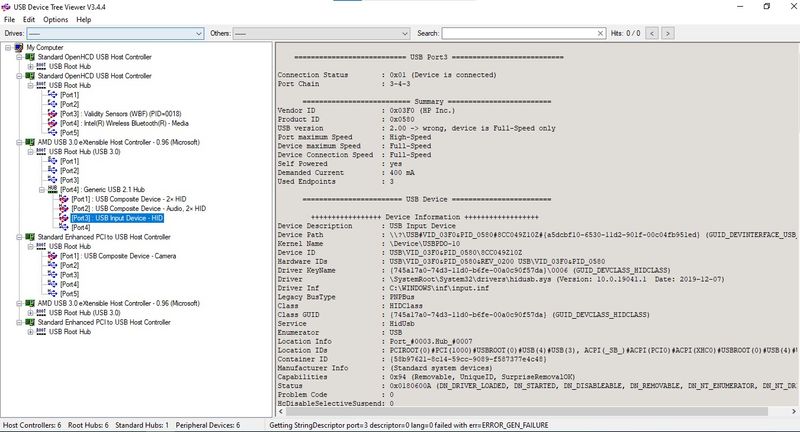The width and height of the screenshot is (800, 432).
Task: Click the USB Device Tree Viewer title bar icon
Action: pos(8,6)
